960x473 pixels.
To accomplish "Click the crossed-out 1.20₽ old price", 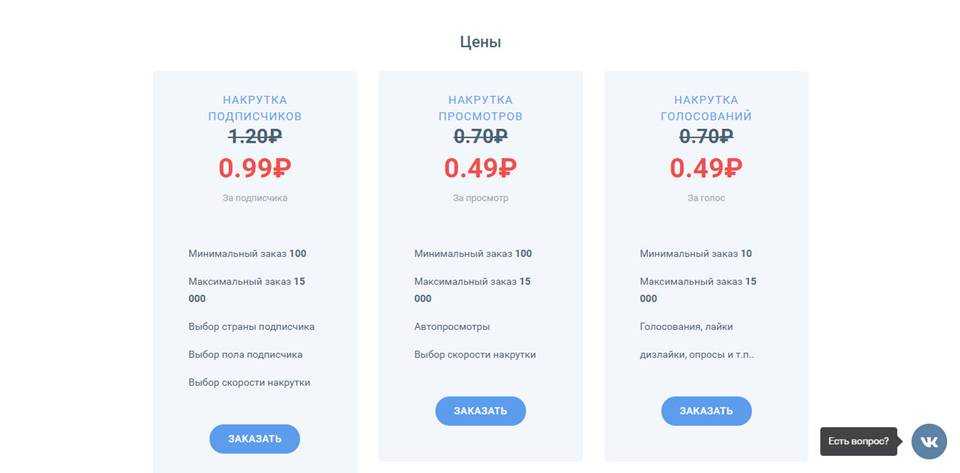I will [254, 136].
